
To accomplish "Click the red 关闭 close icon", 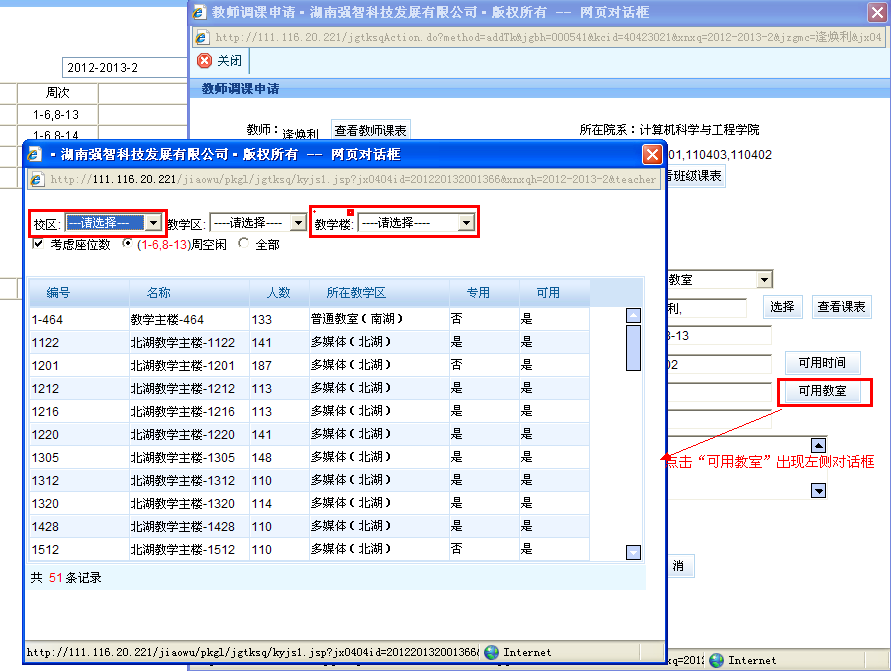I will point(205,61).
